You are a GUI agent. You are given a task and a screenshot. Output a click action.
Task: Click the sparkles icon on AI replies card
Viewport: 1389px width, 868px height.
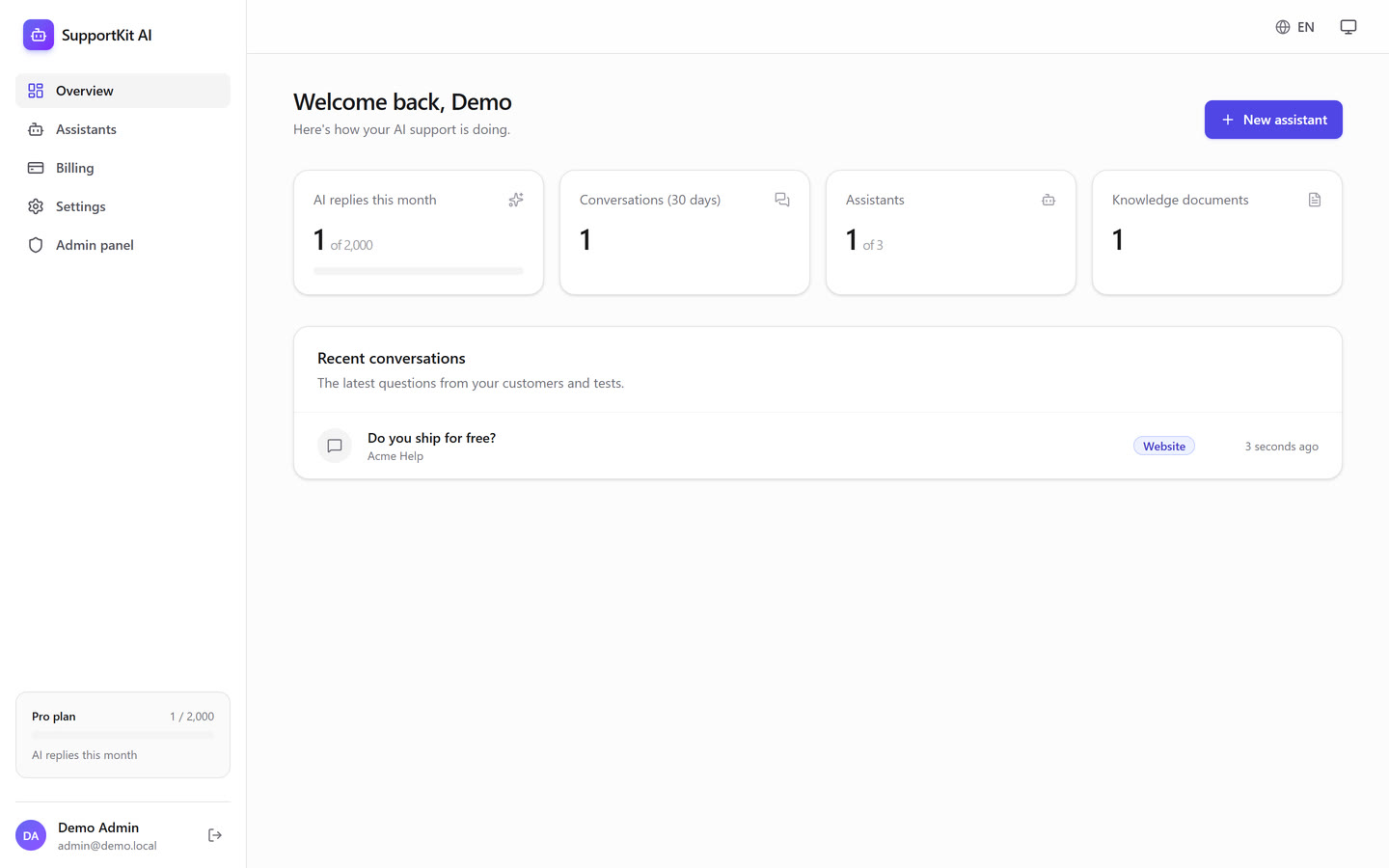(x=516, y=200)
